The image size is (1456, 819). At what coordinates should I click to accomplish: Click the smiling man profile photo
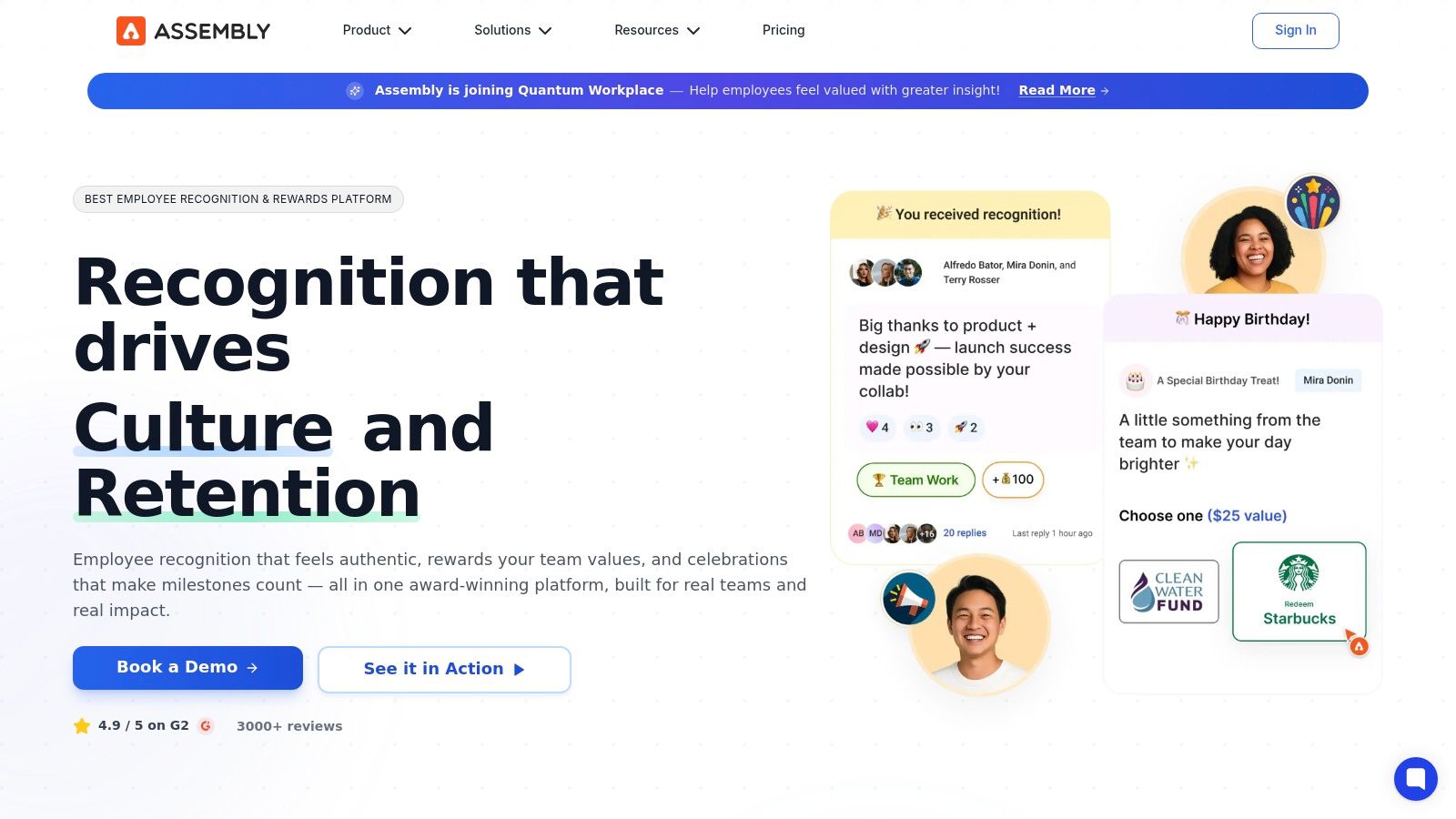[x=979, y=626]
